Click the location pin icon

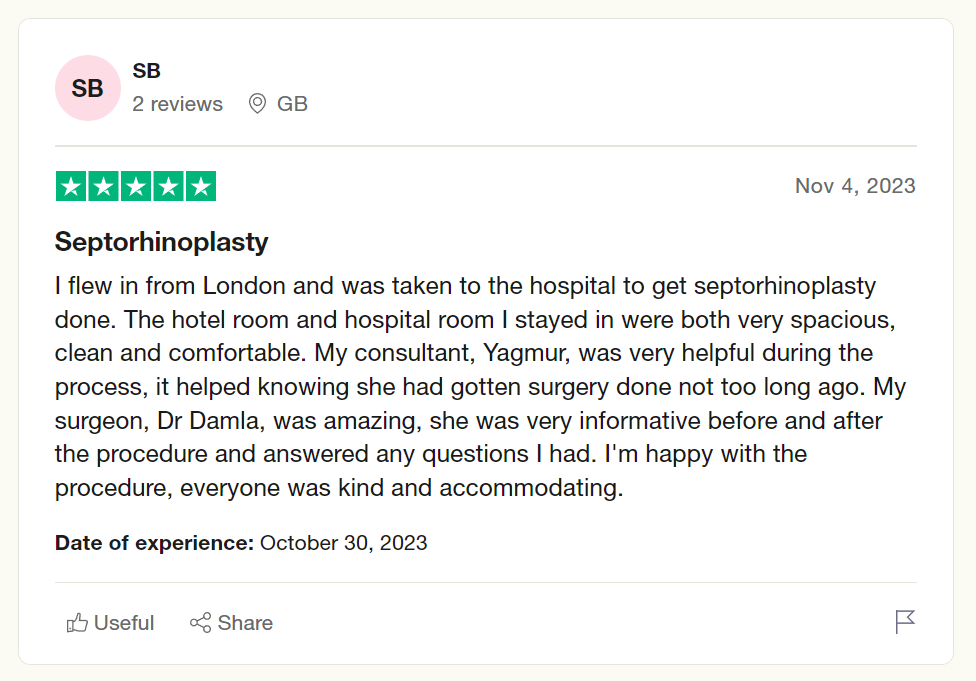pyautogui.click(x=257, y=104)
